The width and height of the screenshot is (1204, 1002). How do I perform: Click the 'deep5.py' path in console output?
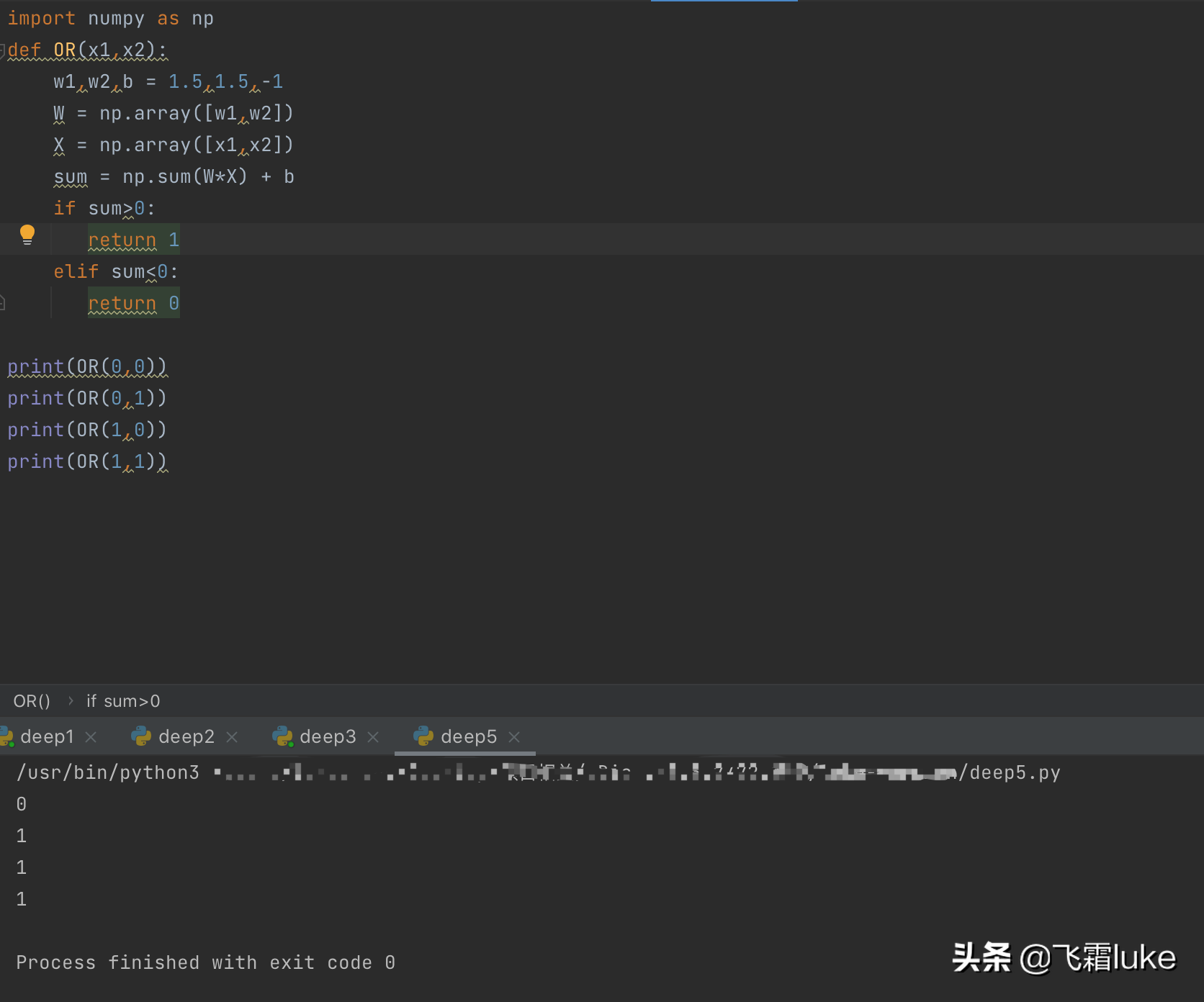coord(1015,772)
